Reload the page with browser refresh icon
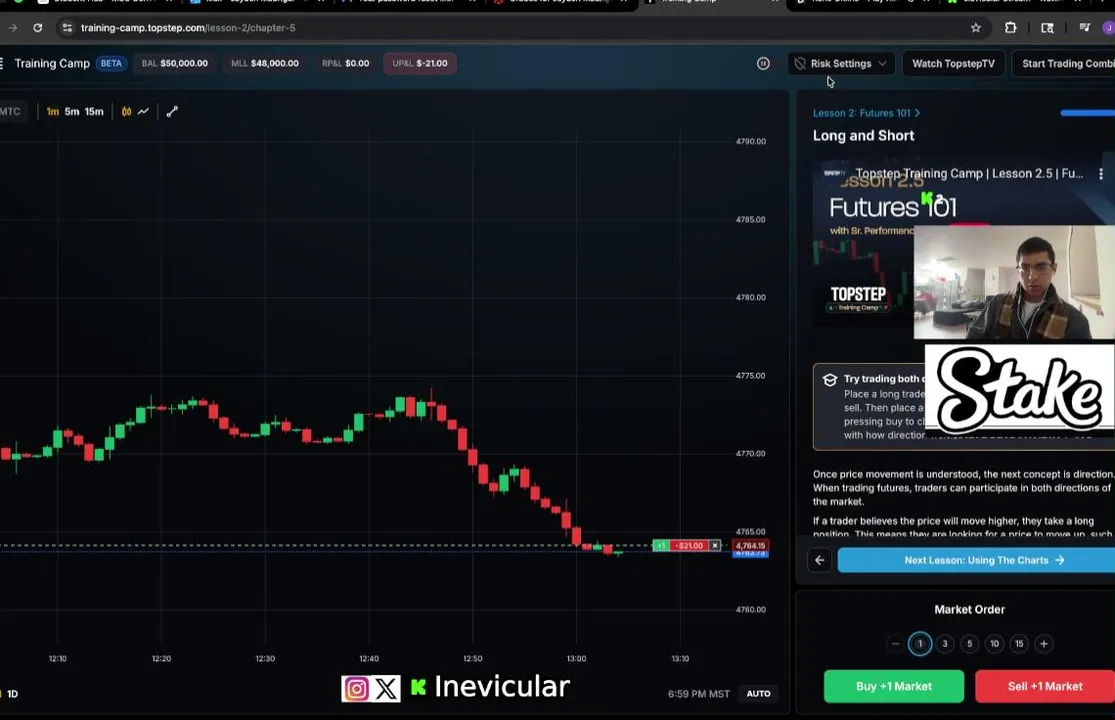 point(38,28)
